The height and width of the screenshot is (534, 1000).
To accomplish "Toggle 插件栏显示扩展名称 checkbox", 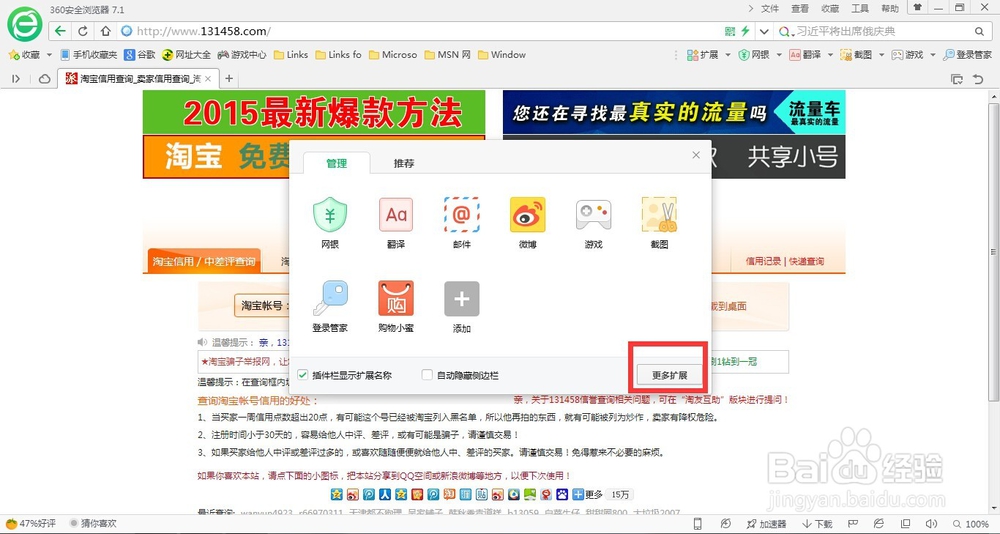I will [303, 375].
